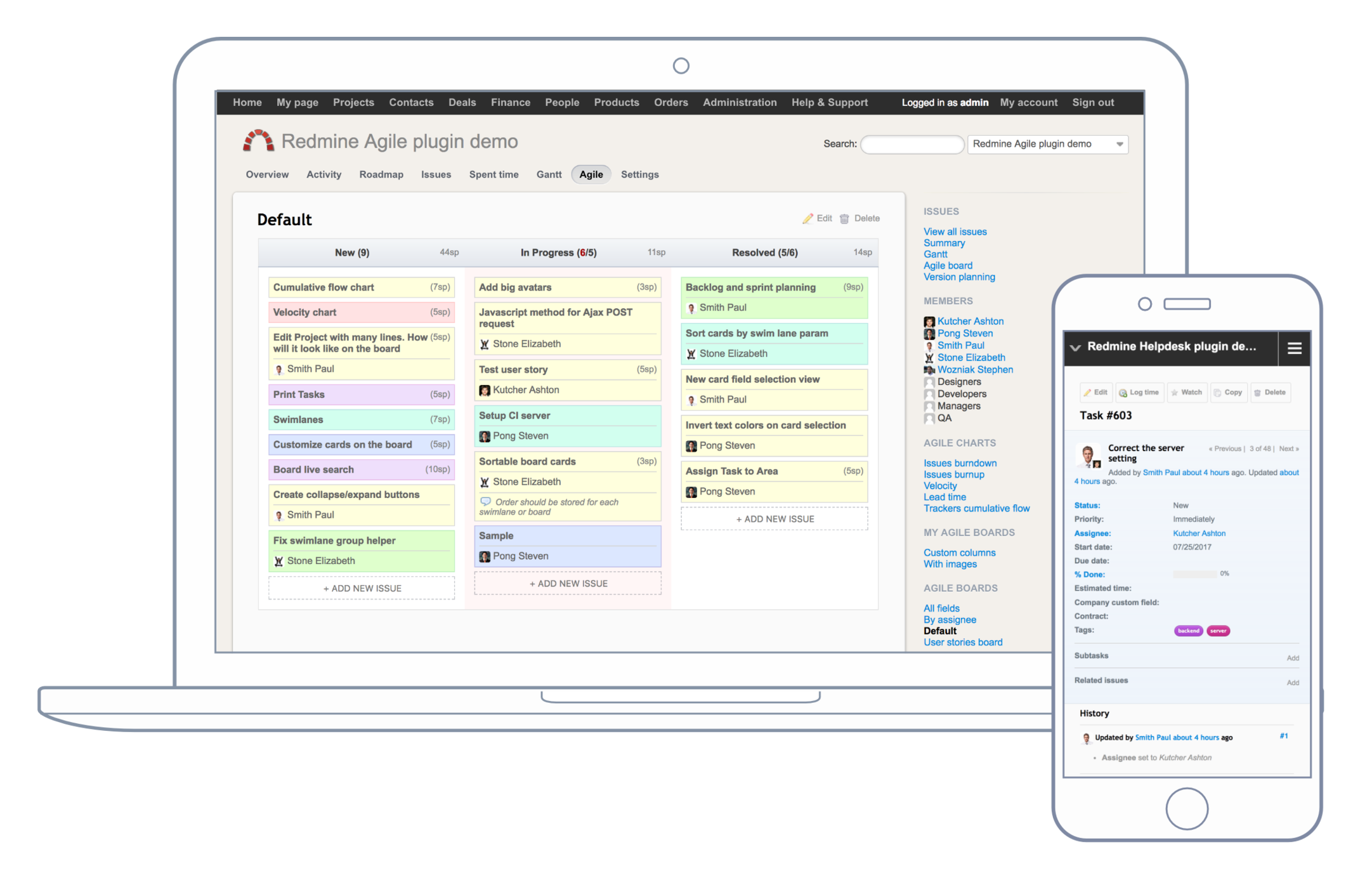Click in the Search input field
1372x892 pixels.
(911, 144)
